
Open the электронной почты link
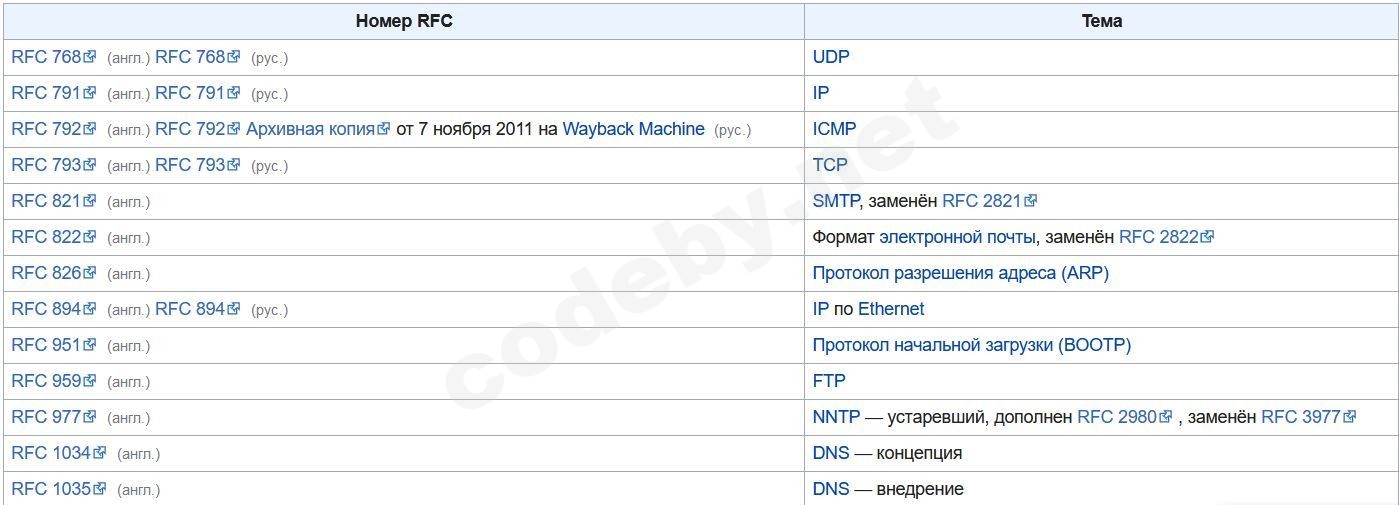click(957, 237)
